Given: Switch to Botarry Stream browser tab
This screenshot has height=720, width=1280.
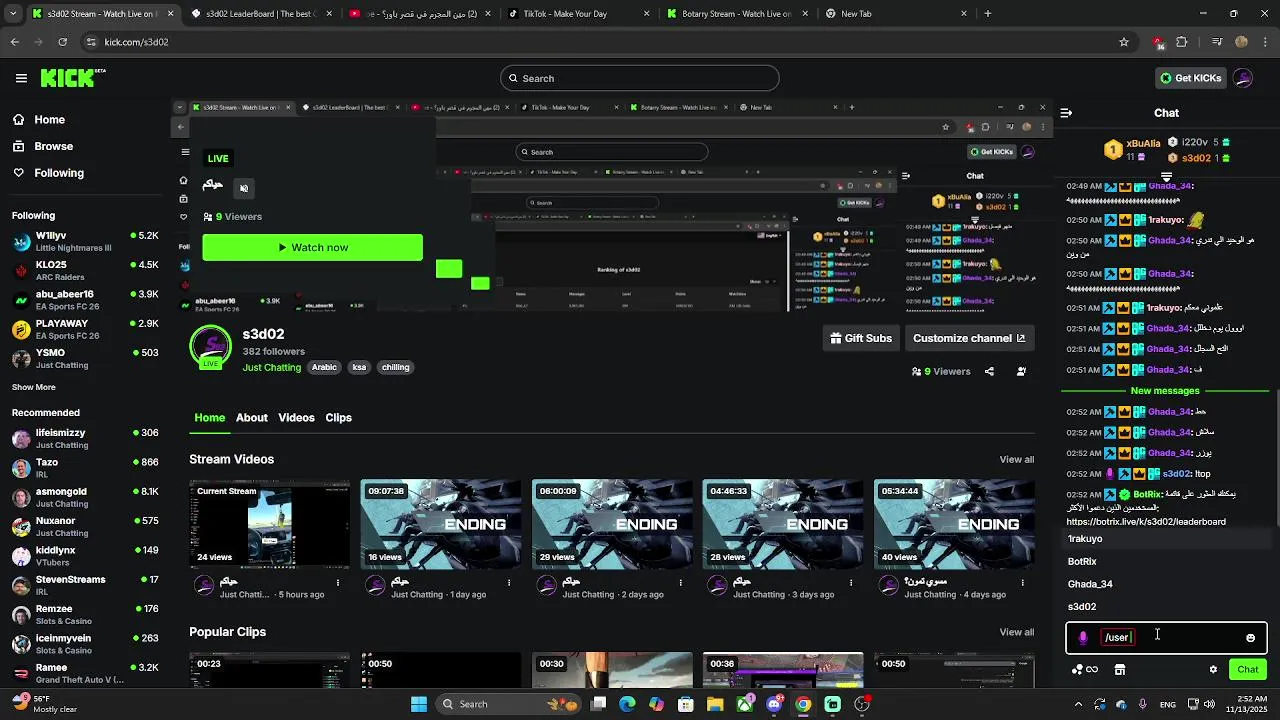Looking at the screenshot, I should [x=736, y=14].
